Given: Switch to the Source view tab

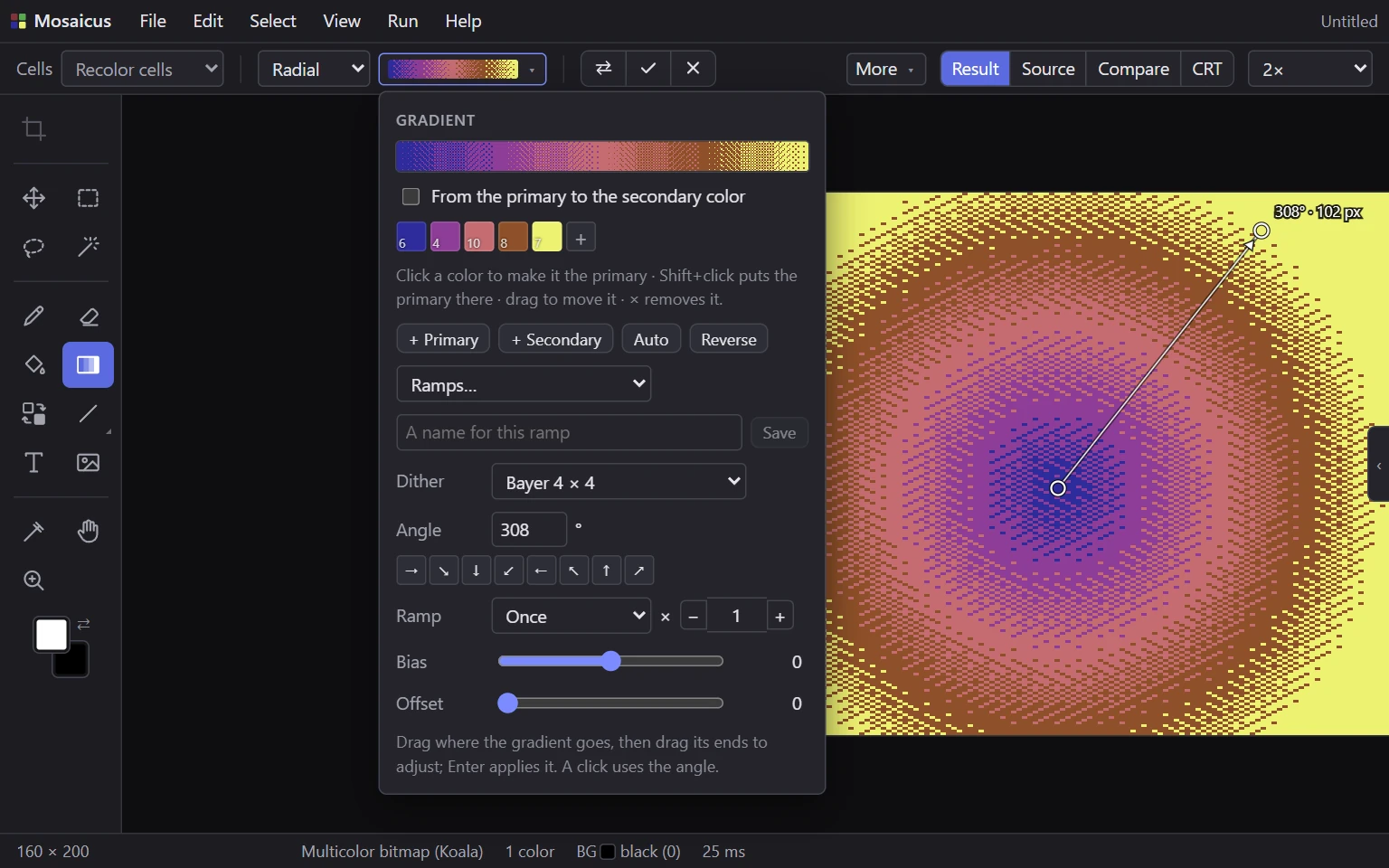Looking at the screenshot, I should (1048, 69).
